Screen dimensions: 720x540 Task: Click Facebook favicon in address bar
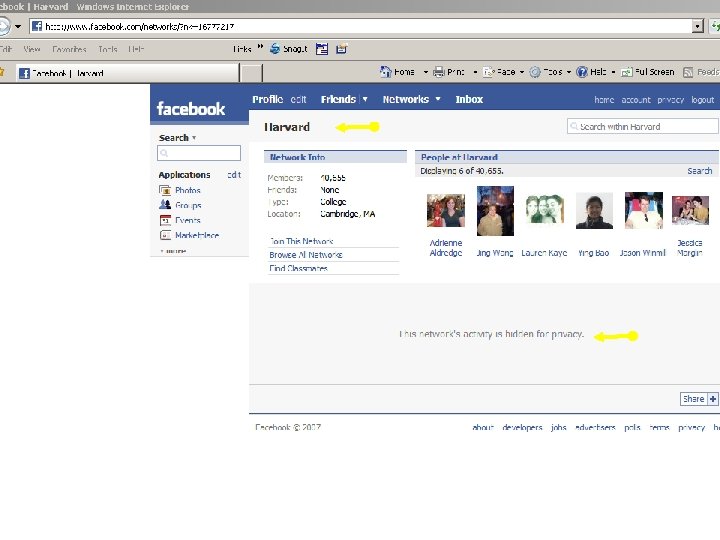coord(37,26)
